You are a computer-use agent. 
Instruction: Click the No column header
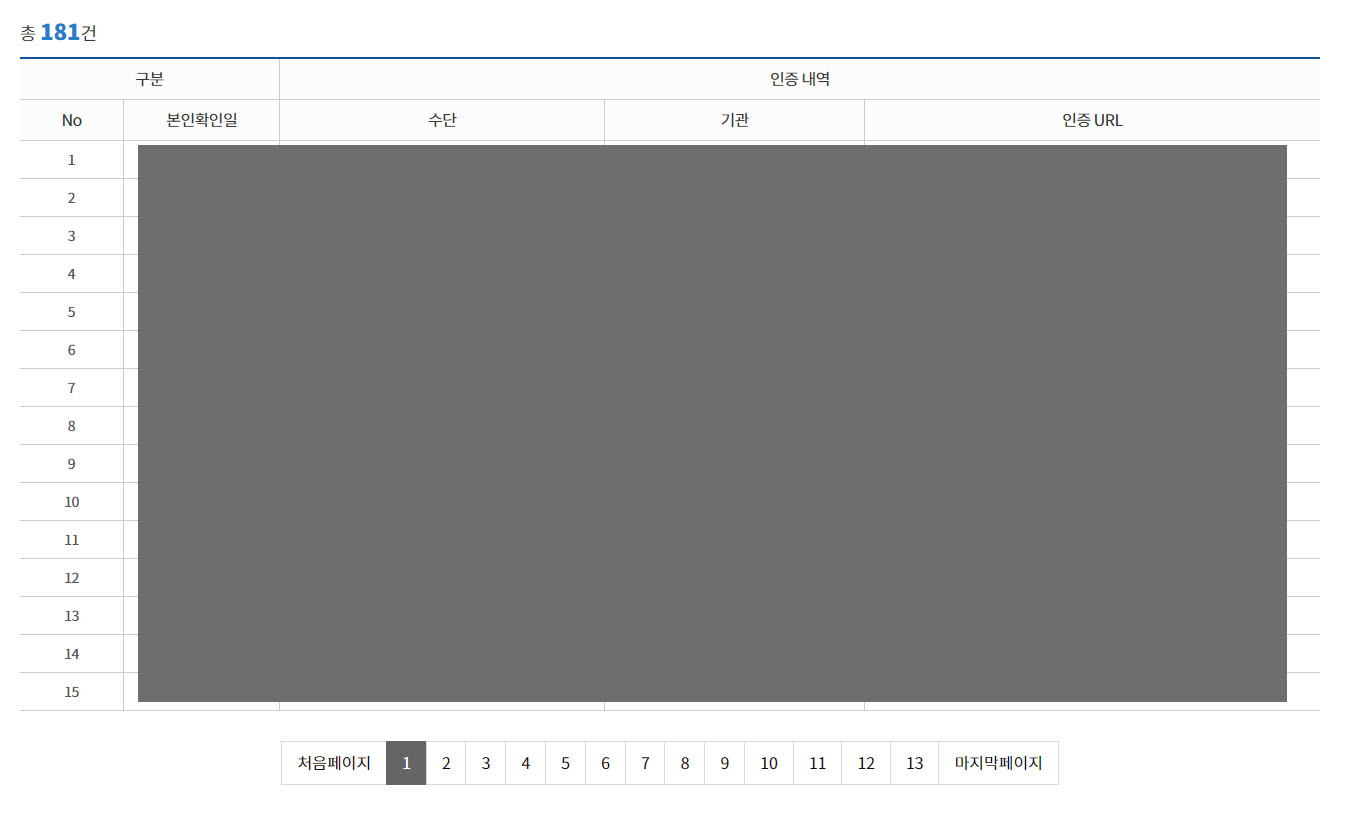tap(72, 120)
